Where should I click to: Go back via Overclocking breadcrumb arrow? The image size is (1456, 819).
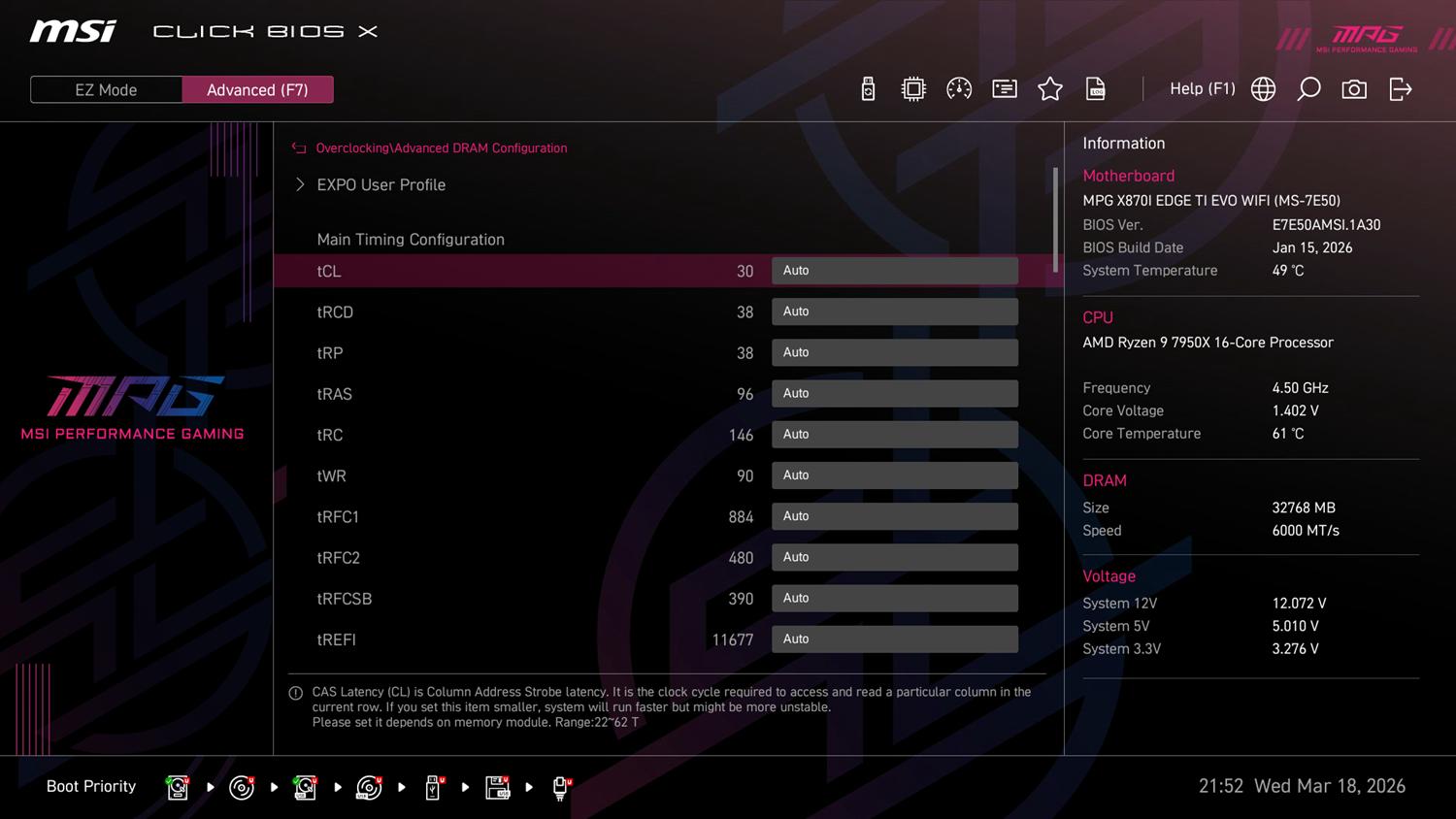point(299,148)
